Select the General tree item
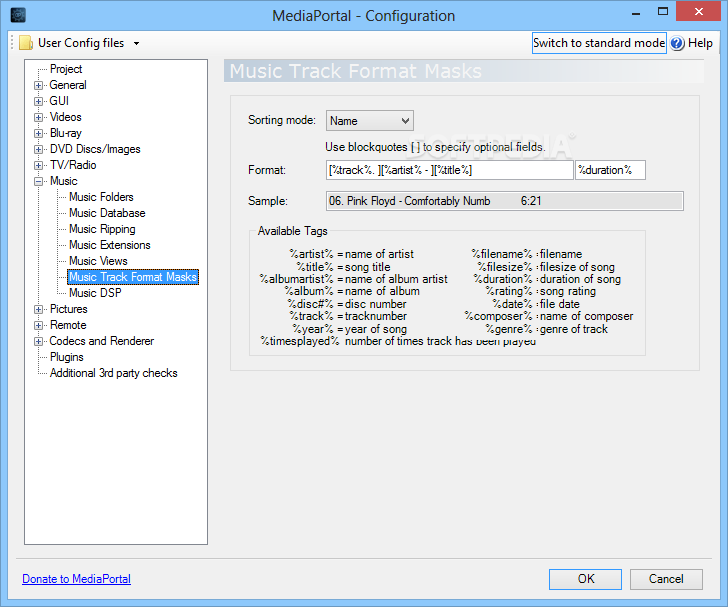The image size is (728, 607). tap(68, 85)
